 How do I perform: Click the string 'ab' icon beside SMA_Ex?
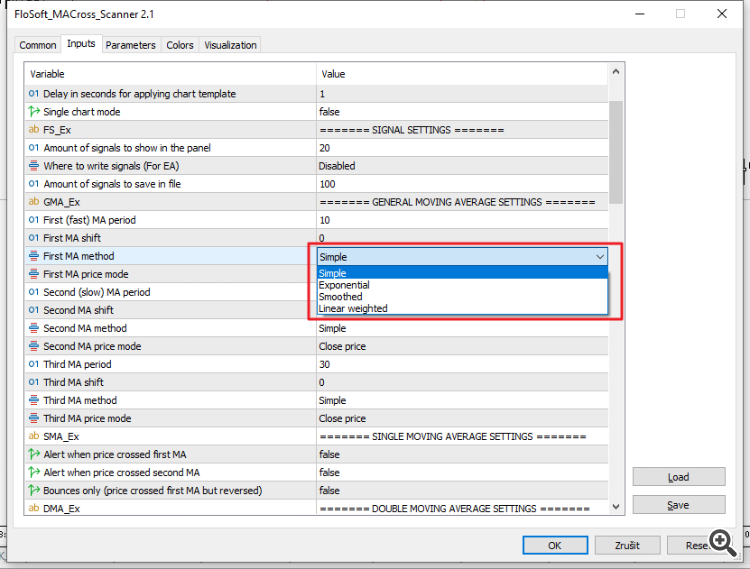(x=33, y=436)
